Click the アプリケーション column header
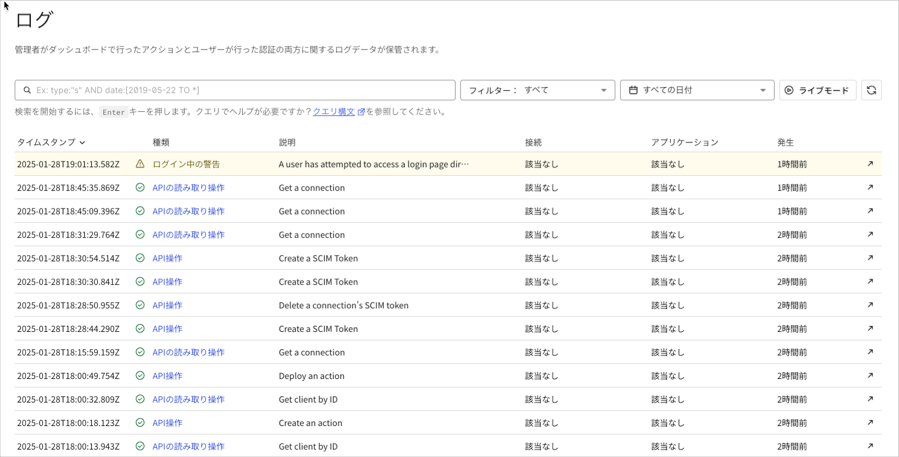Image resolution: width=899 pixels, height=457 pixels. [685, 142]
